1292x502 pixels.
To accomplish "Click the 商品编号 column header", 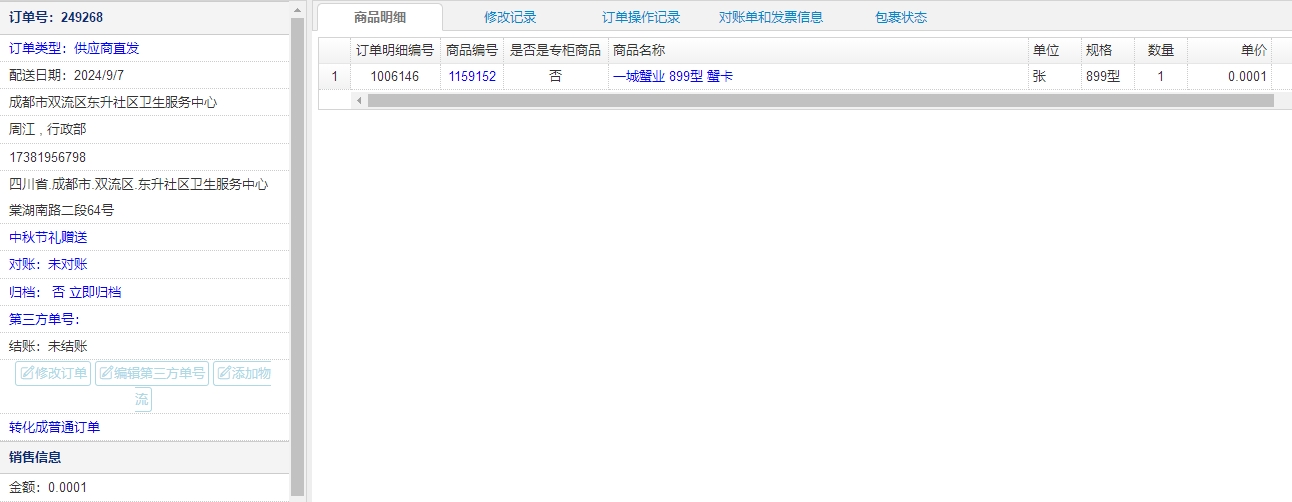I will click(472, 50).
